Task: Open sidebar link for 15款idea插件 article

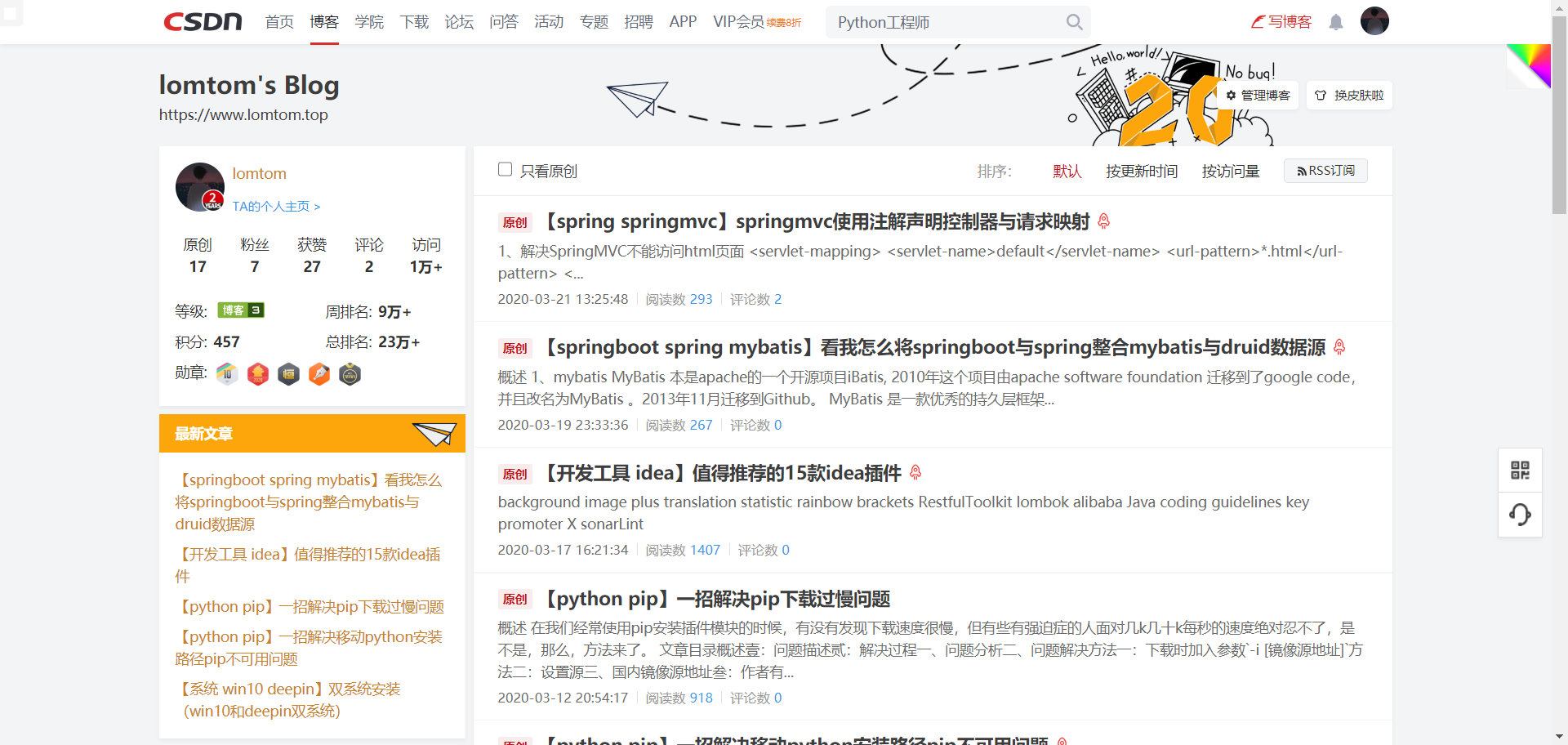Action: click(308, 564)
